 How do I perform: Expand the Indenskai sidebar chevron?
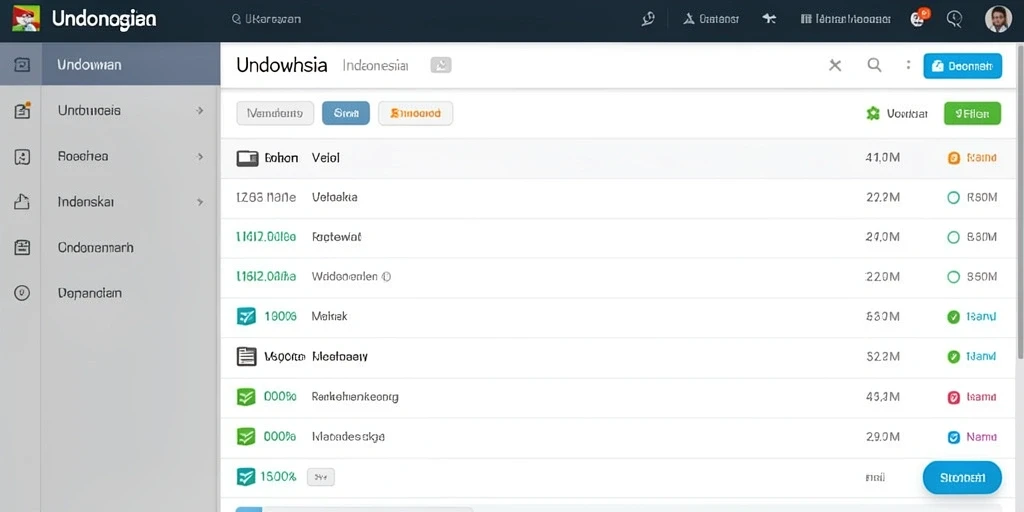click(200, 202)
